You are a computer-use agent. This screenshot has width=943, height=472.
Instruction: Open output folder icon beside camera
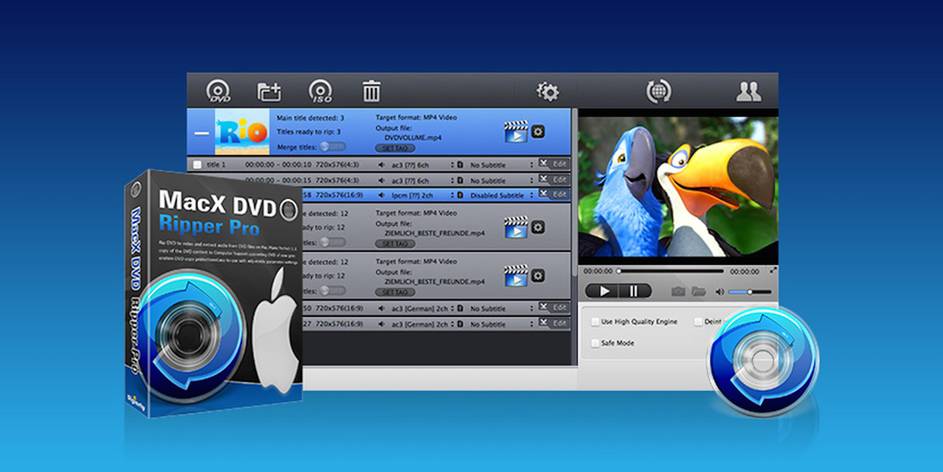tap(698, 291)
